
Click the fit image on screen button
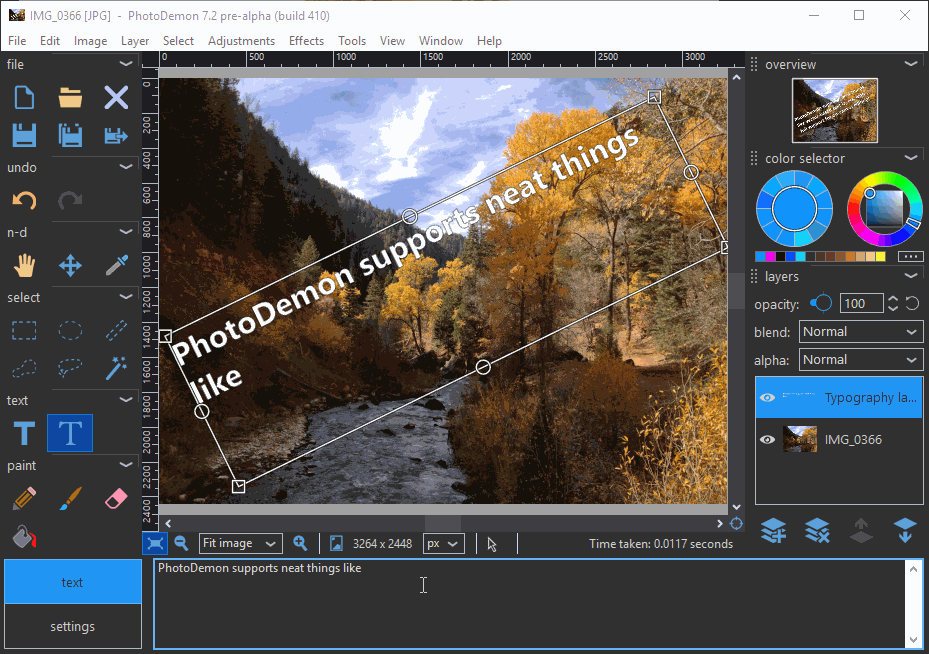pyautogui.click(x=155, y=543)
